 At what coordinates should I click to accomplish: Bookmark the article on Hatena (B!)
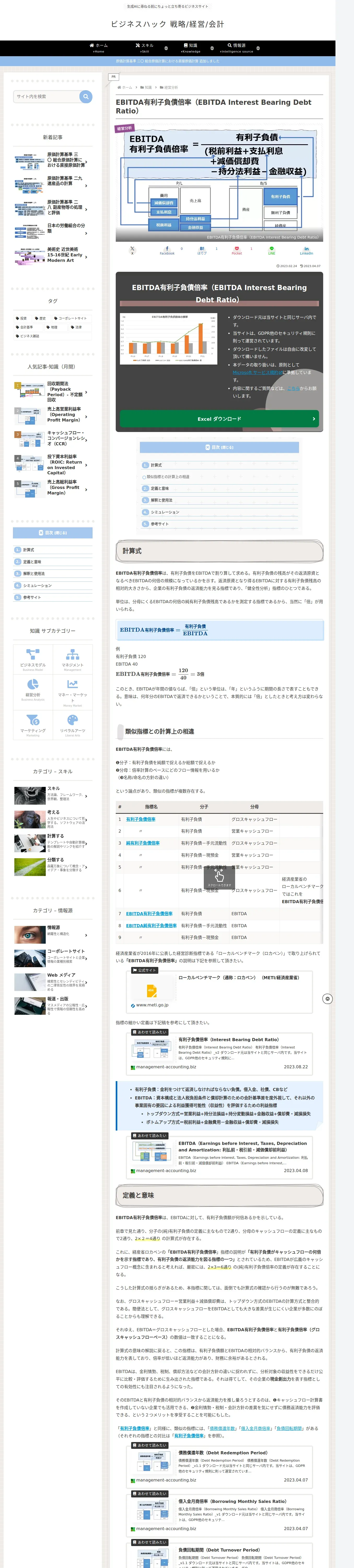(202, 250)
